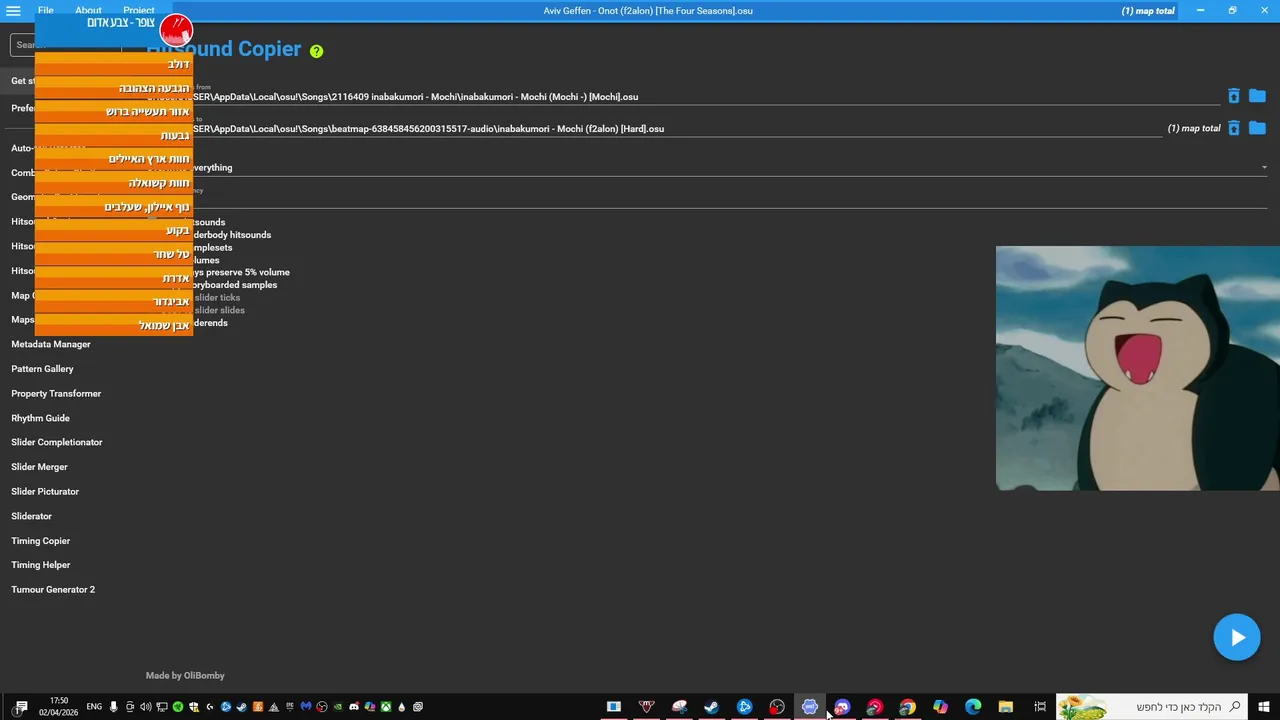The width and height of the screenshot is (1280, 720).
Task: Select the 'בקוע' alert row
Action: 114,230
